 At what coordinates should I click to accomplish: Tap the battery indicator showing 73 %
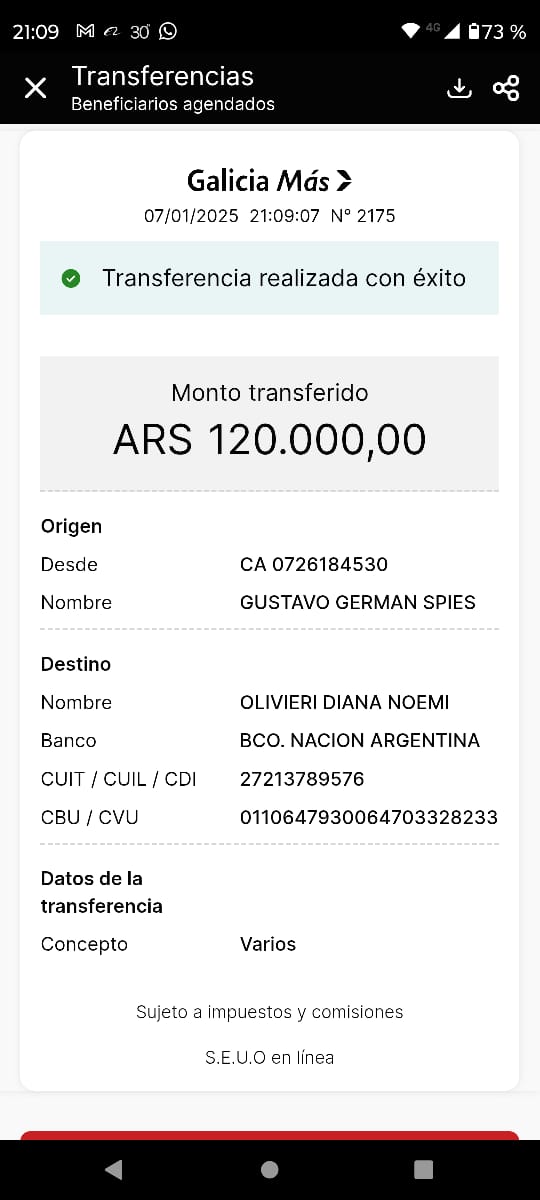coord(496,31)
